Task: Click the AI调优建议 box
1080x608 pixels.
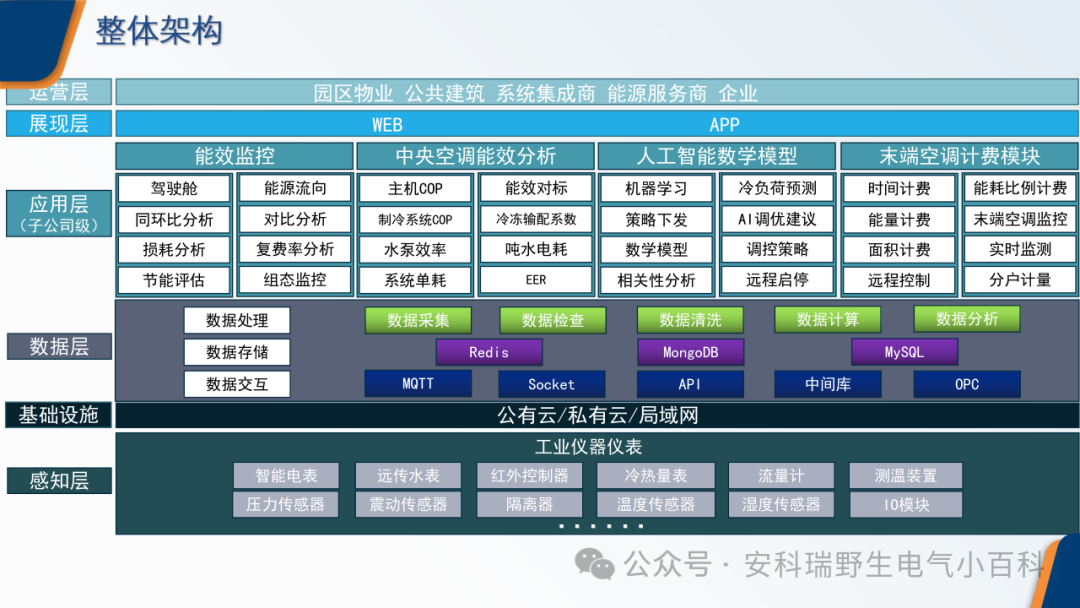Action: tap(777, 220)
